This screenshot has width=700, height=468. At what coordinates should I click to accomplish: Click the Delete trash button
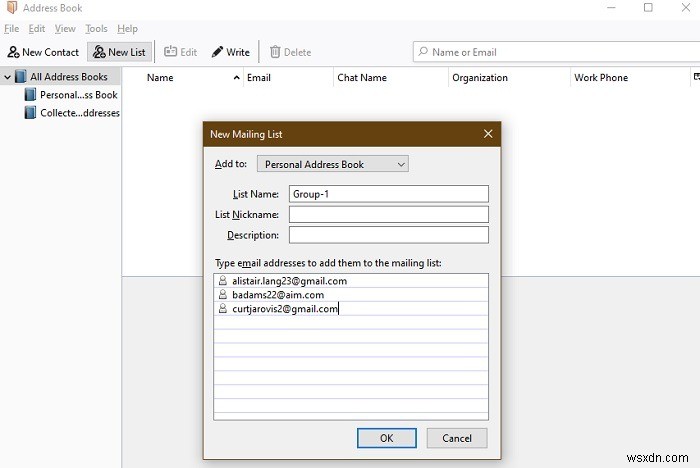(290, 52)
